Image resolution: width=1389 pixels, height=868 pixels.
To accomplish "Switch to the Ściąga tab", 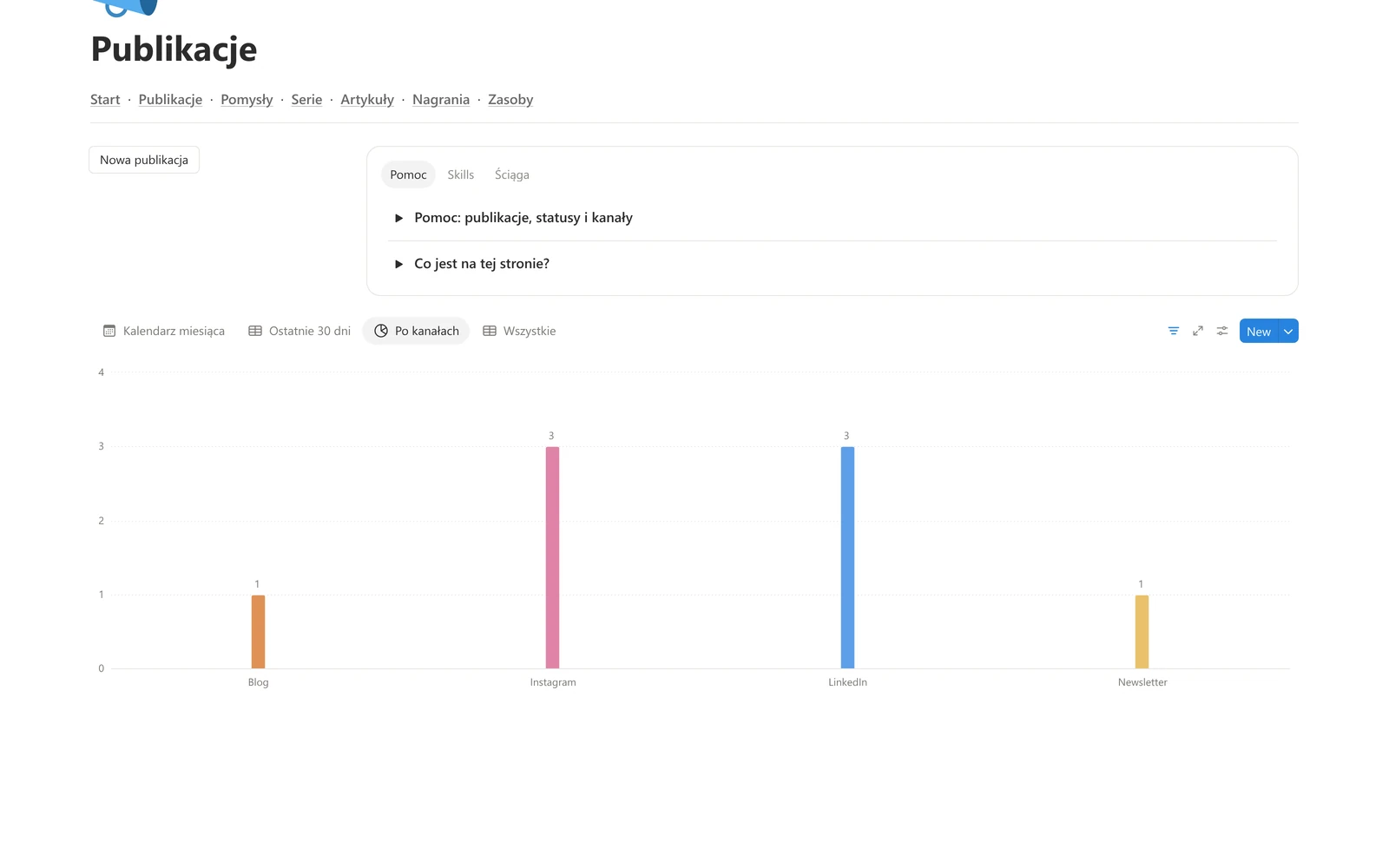I will [x=512, y=174].
